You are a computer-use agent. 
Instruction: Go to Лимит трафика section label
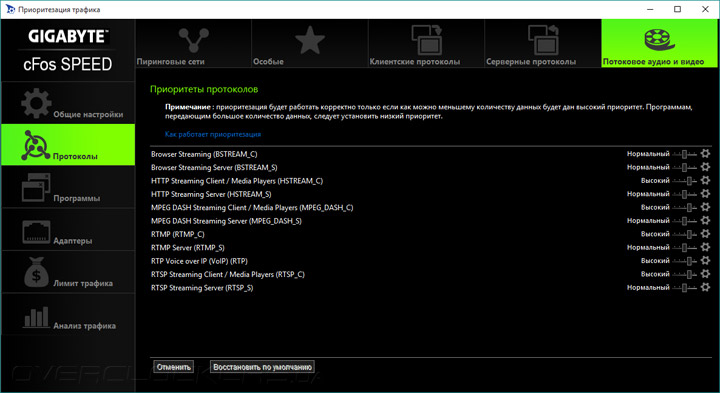click(x=83, y=283)
